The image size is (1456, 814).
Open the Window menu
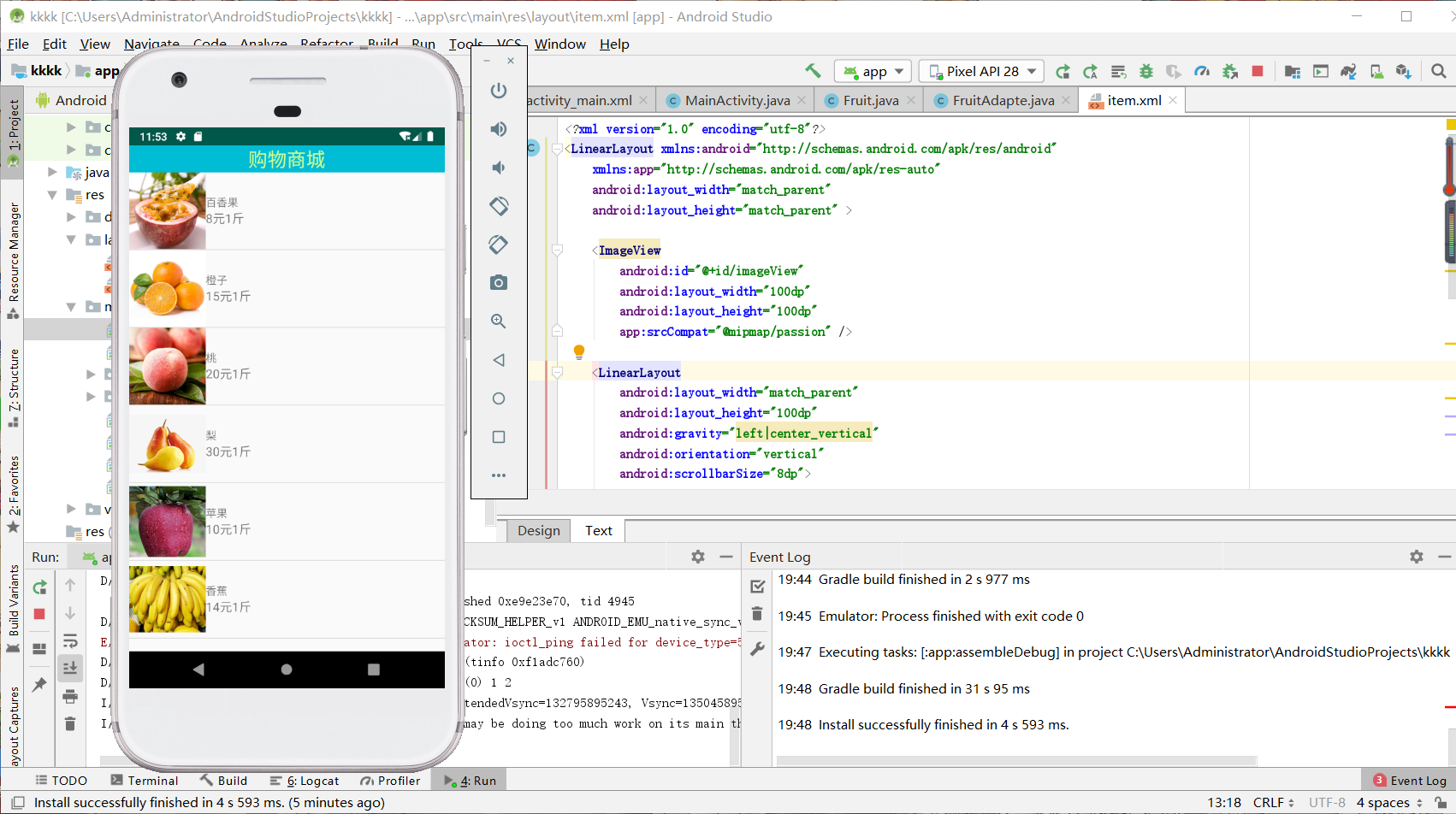(x=559, y=44)
